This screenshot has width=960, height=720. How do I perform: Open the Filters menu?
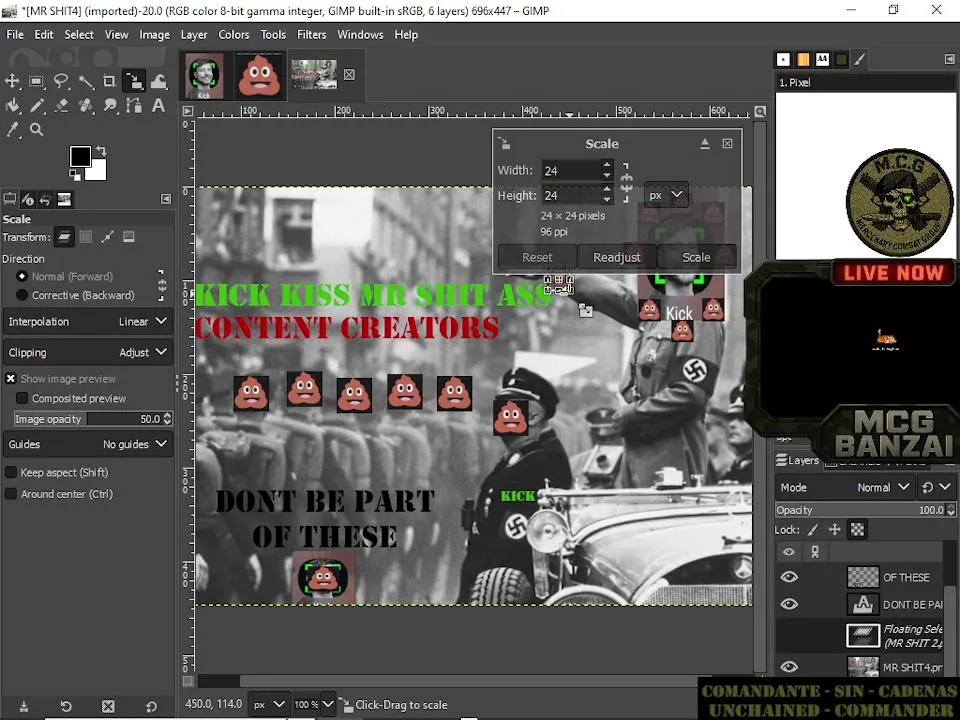312,35
